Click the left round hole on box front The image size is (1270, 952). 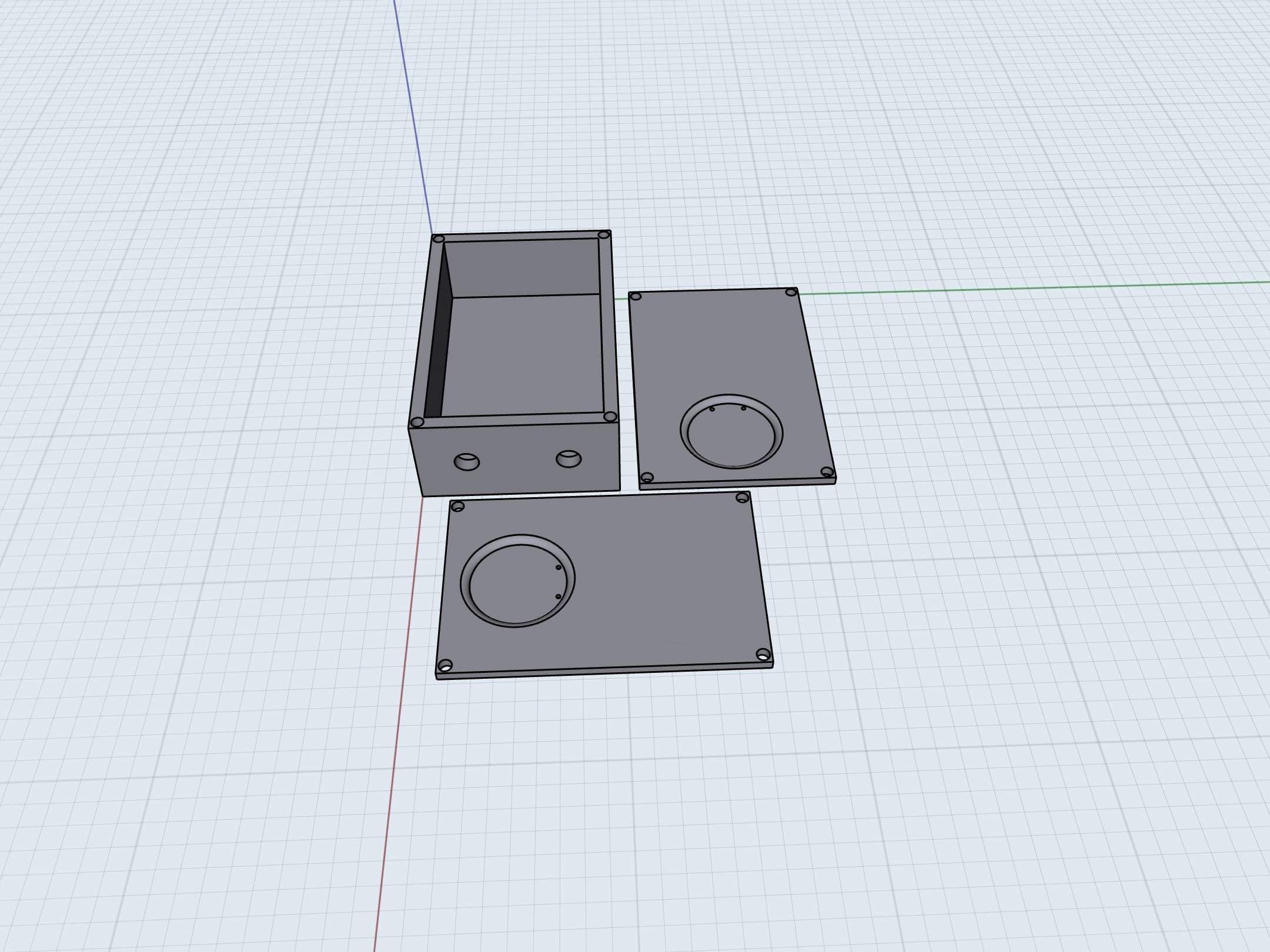coord(467,461)
